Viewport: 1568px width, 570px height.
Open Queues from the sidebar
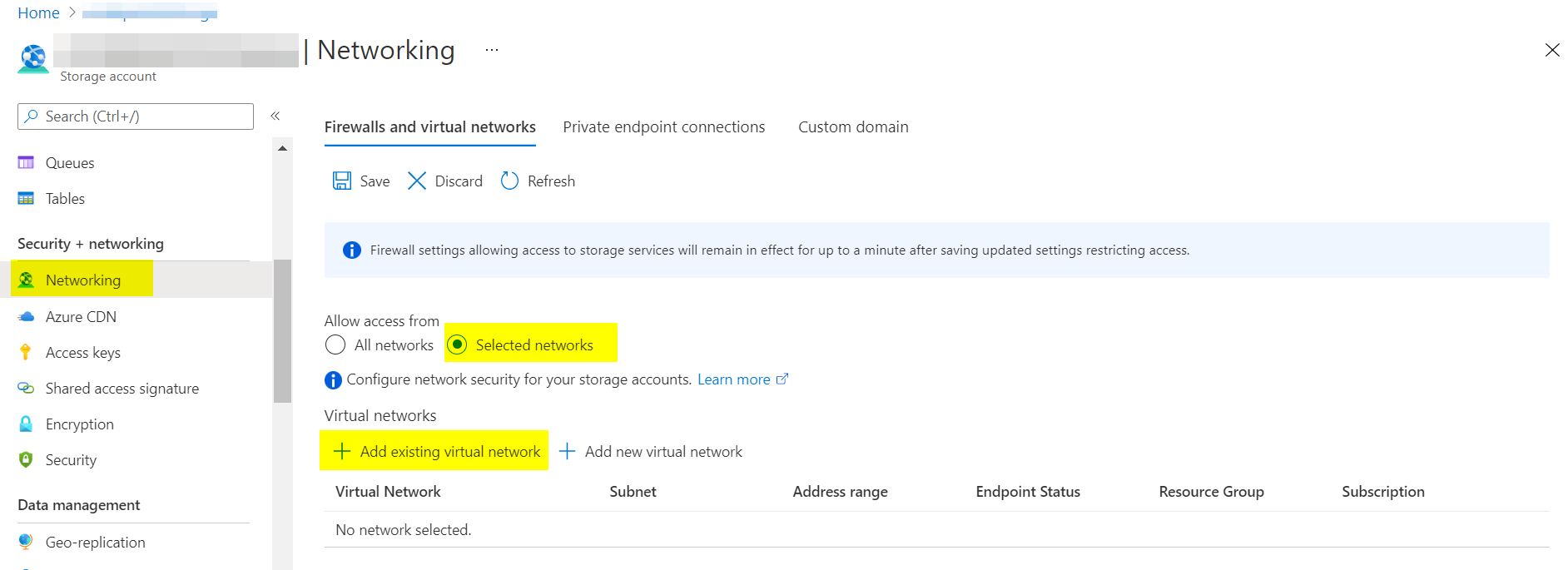(x=70, y=163)
